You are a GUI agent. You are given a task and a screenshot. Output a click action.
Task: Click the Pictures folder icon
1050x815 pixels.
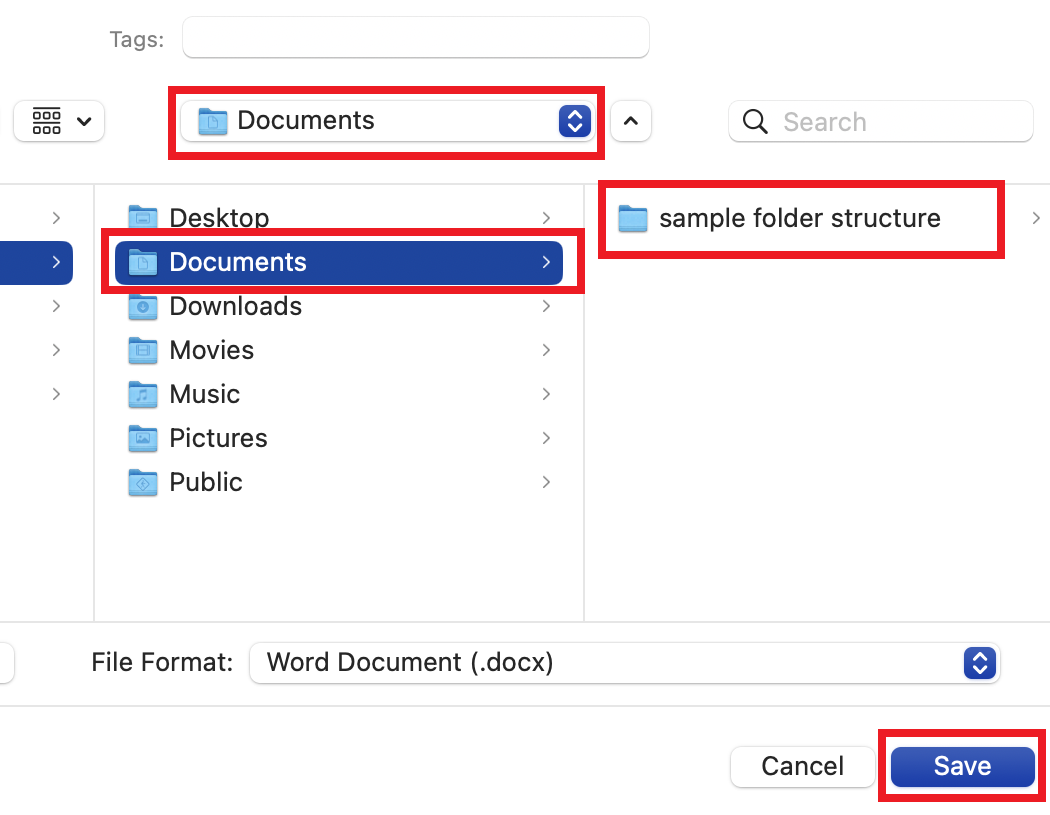tap(143, 438)
